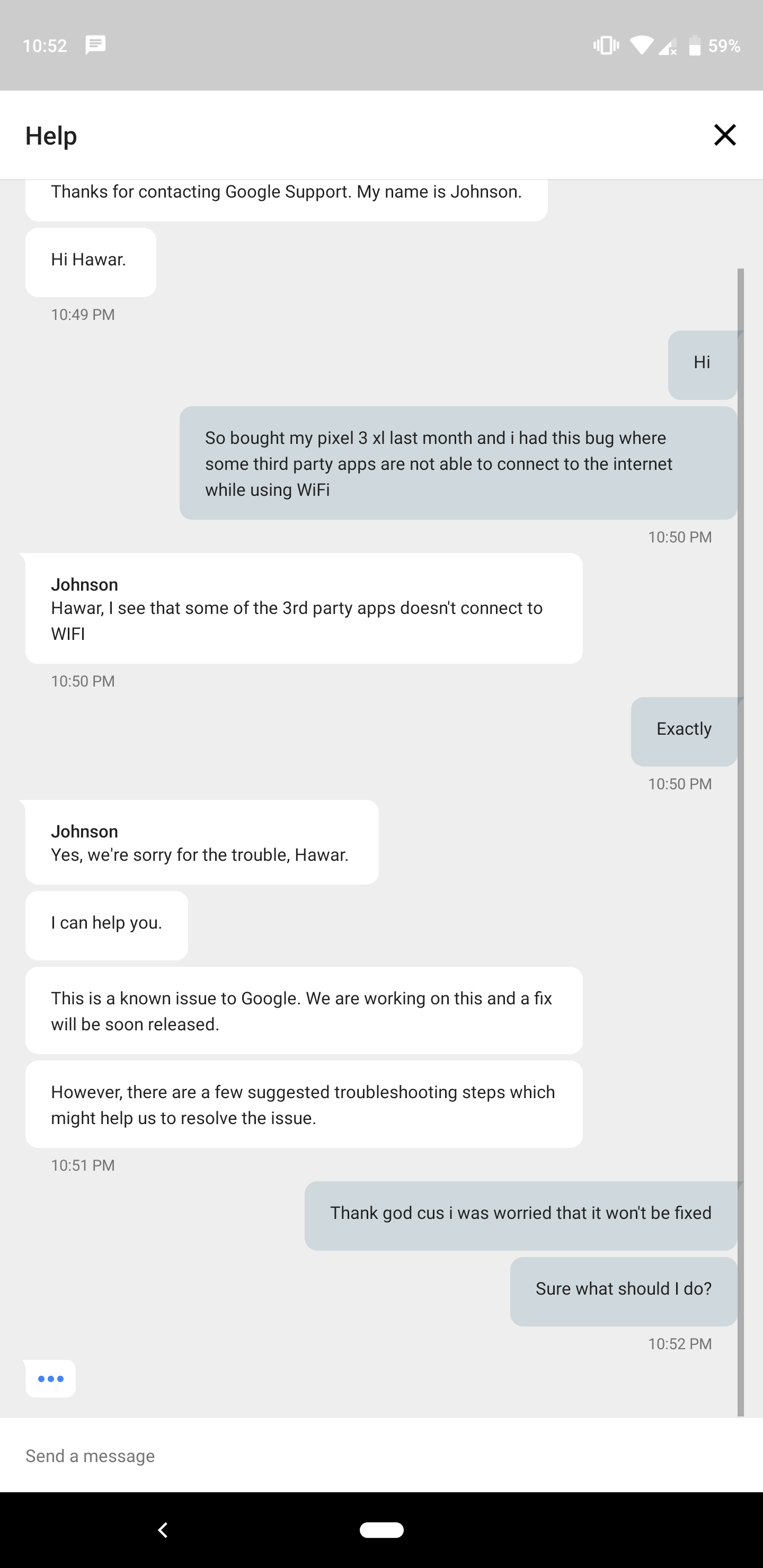Tap the pixel 3 xl bug message
Image resolution: width=763 pixels, height=1568 pixels.
(x=458, y=464)
